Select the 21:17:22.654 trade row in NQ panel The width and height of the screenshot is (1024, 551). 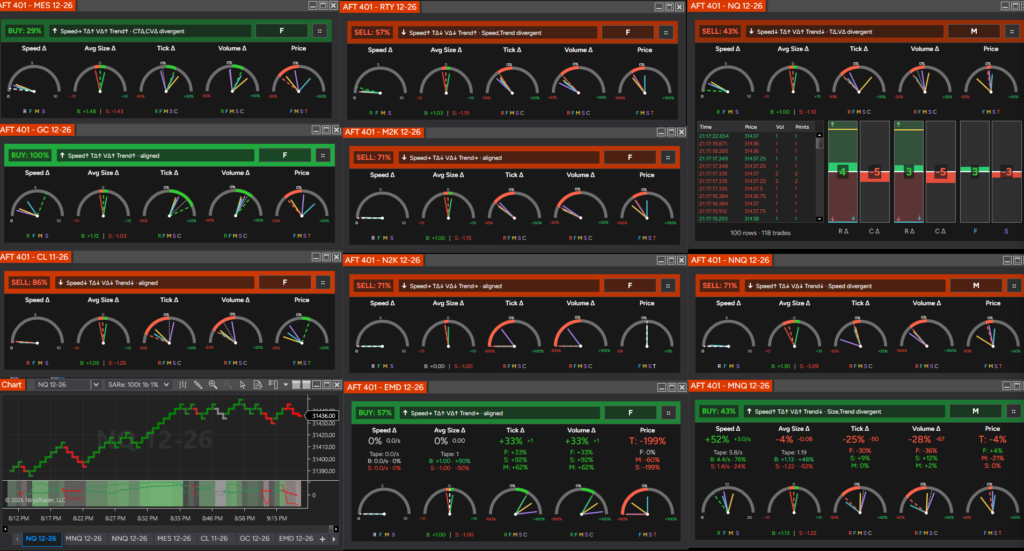click(x=756, y=136)
